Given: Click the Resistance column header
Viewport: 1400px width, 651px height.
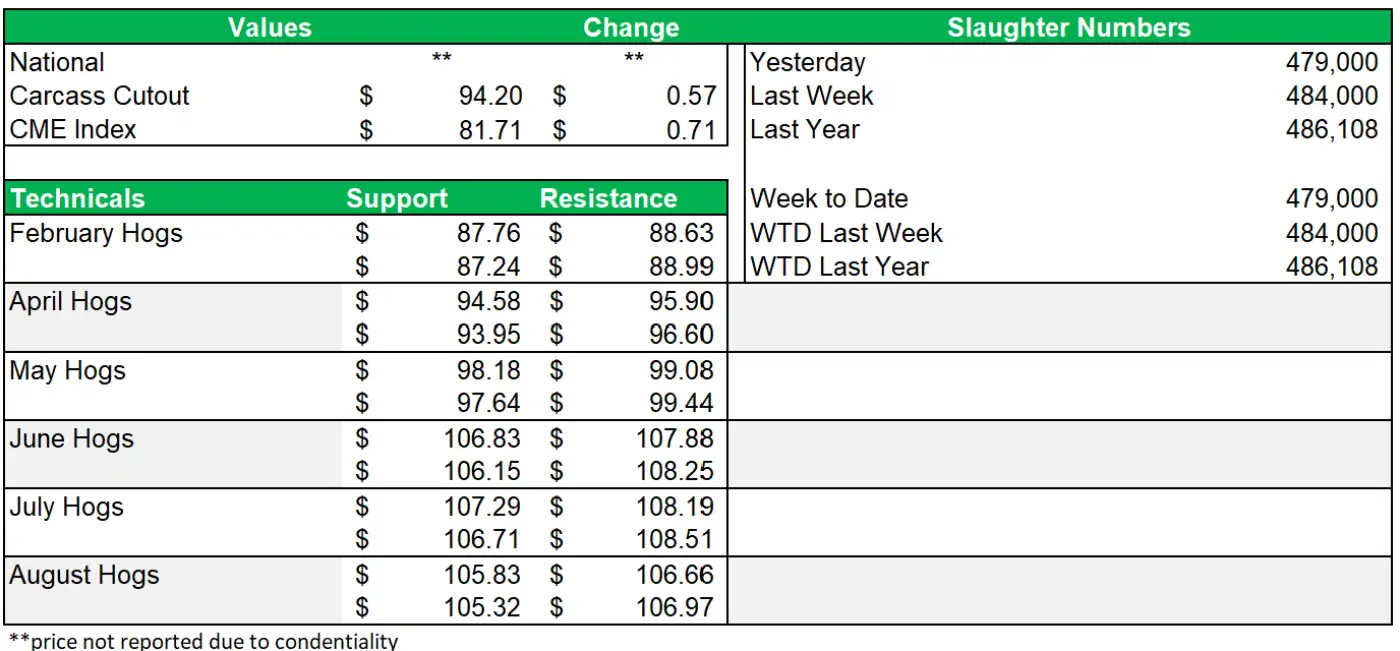Looking at the screenshot, I should (608, 198).
